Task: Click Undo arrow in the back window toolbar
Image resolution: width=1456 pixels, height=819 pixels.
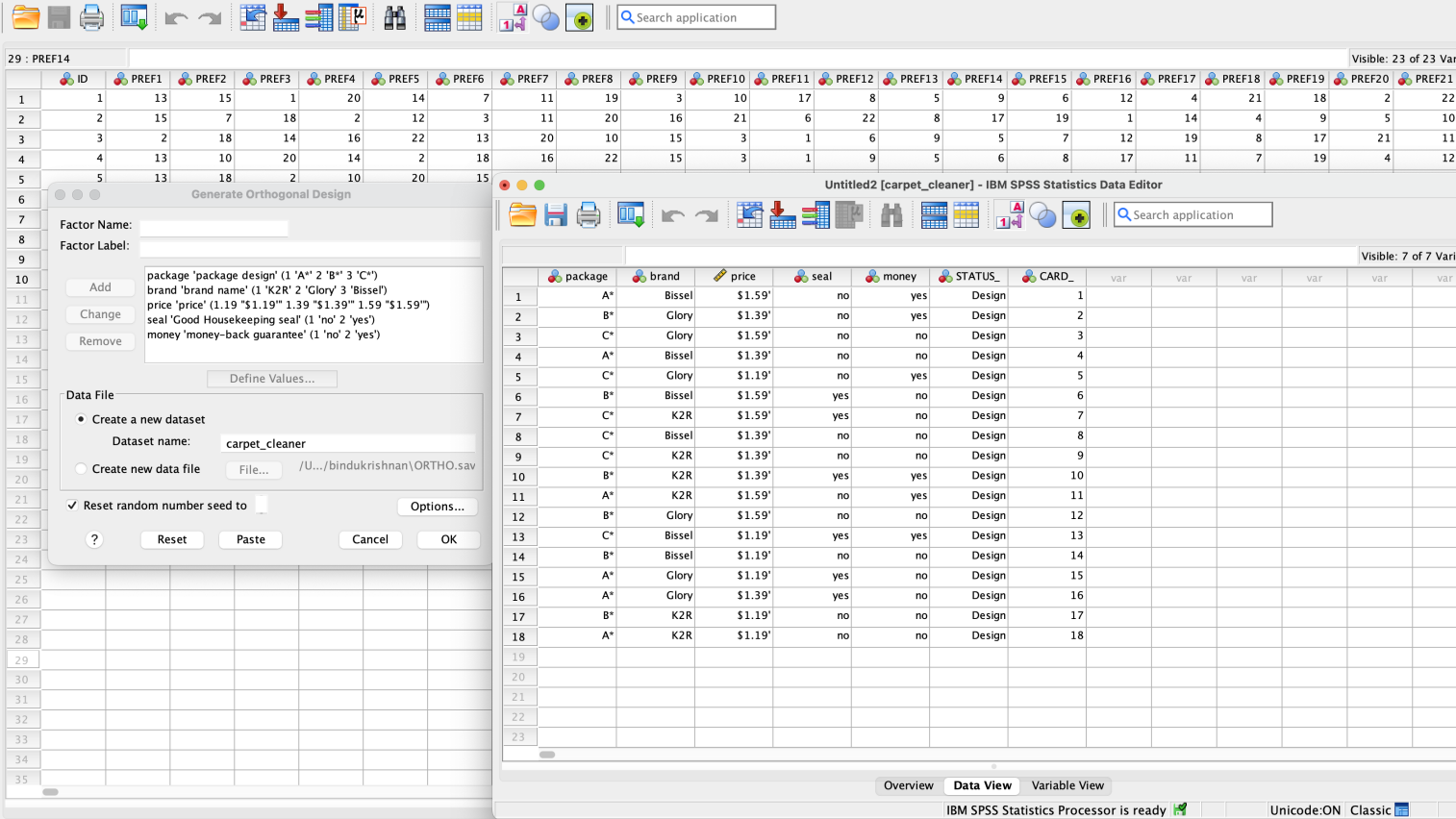Action: point(176,18)
